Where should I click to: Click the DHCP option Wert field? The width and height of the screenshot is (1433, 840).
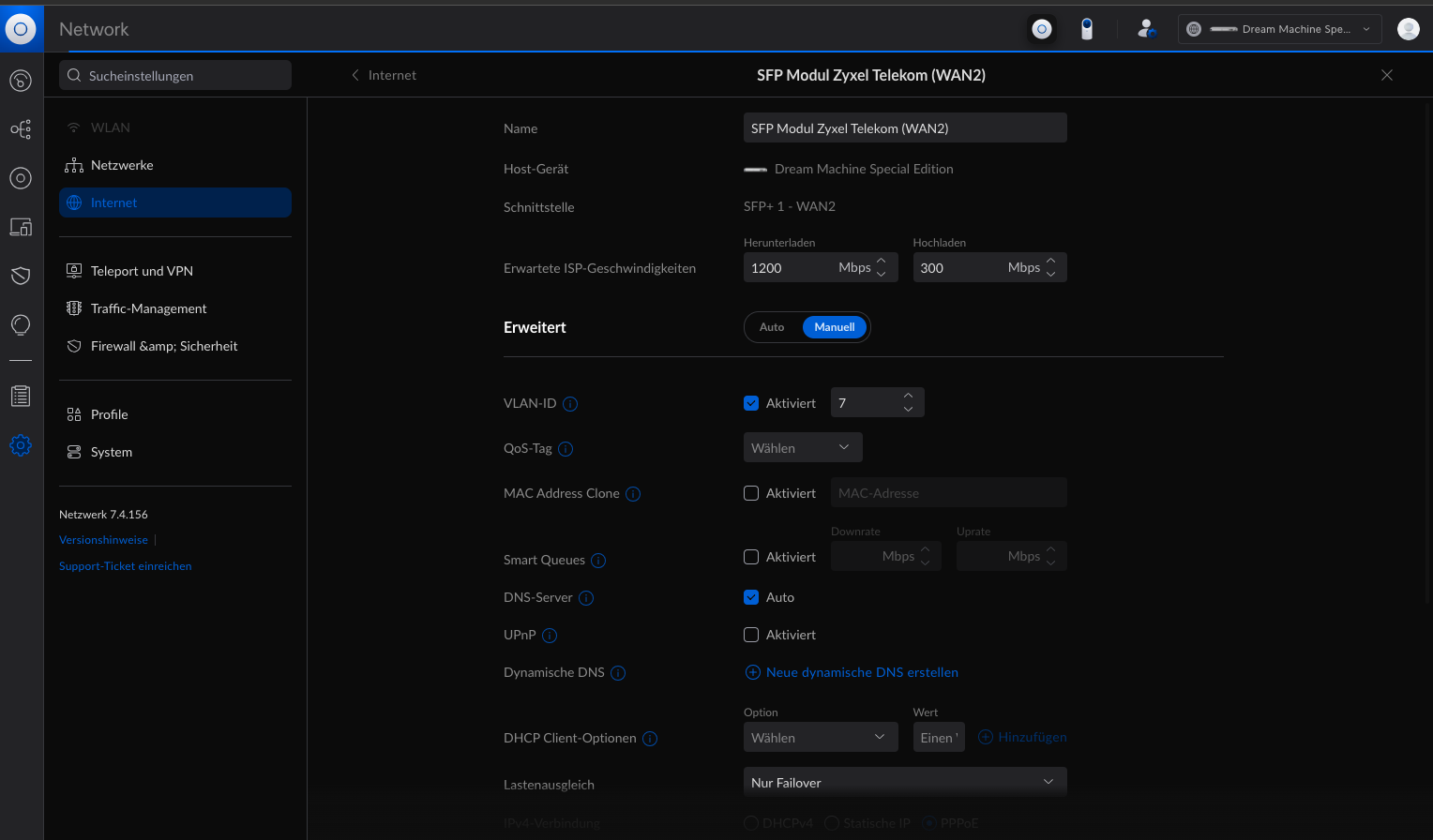coord(939,737)
